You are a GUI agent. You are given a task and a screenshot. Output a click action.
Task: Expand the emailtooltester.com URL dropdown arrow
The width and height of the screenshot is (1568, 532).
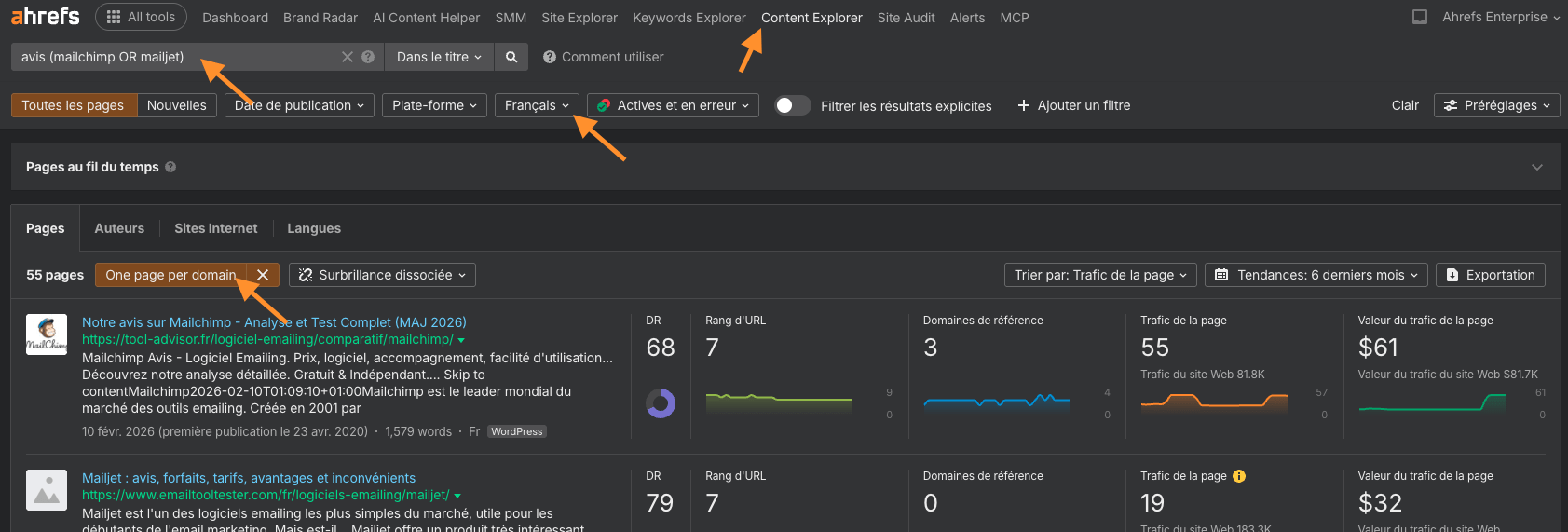[457, 496]
